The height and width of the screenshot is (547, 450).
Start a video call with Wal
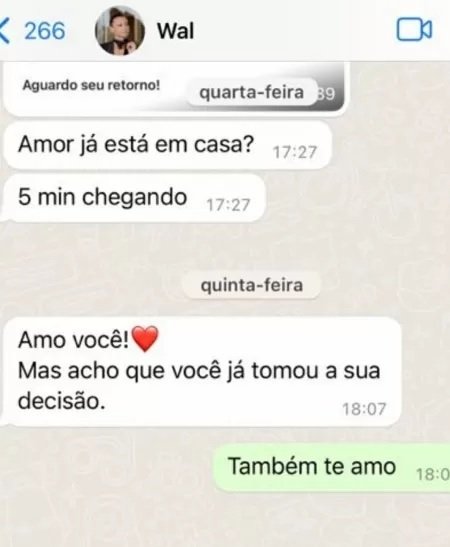pyautogui.click(x=414, y=30)
